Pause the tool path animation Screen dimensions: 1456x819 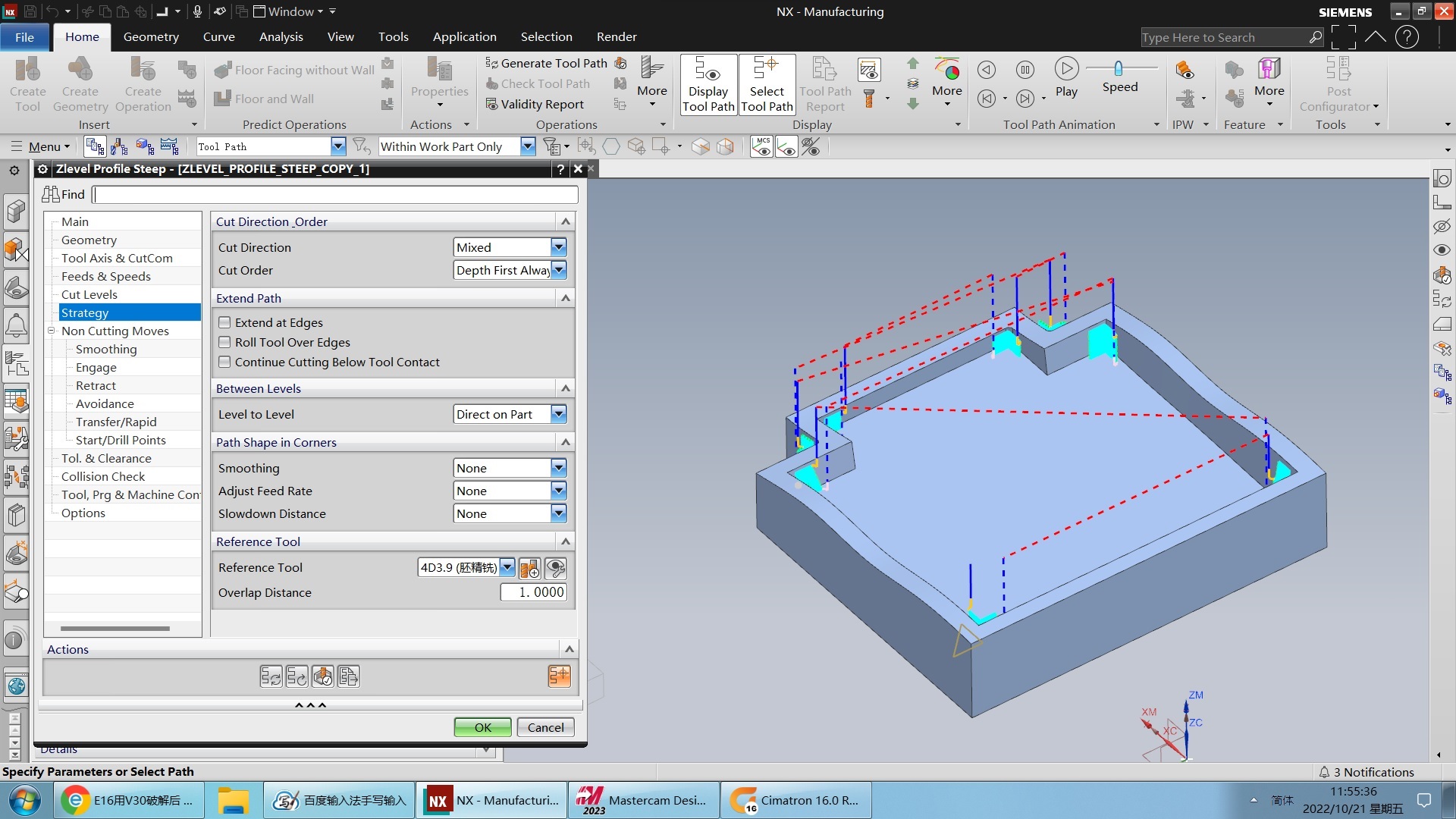pos(1025,70)
